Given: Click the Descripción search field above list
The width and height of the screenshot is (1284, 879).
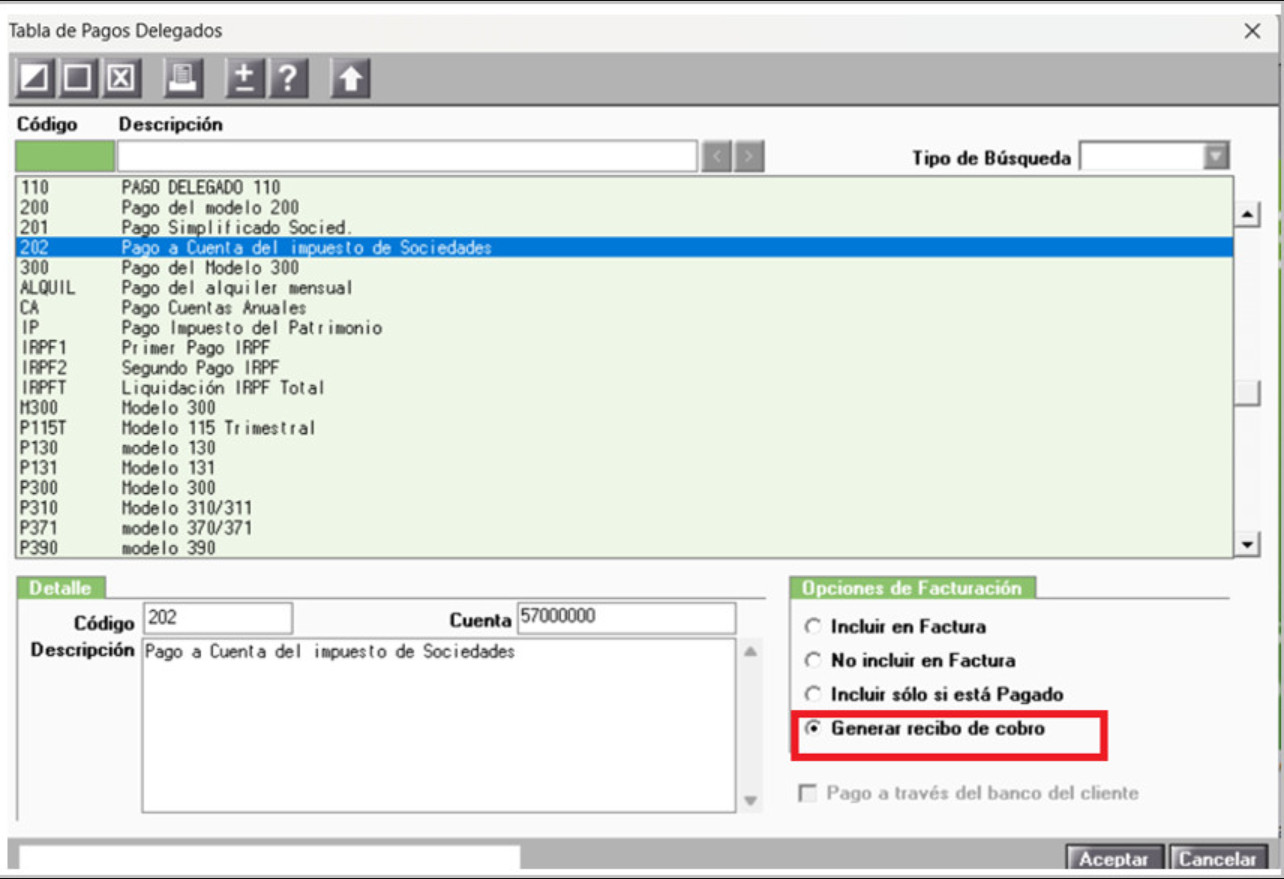Looking at the screenshot, I should 407,157.
